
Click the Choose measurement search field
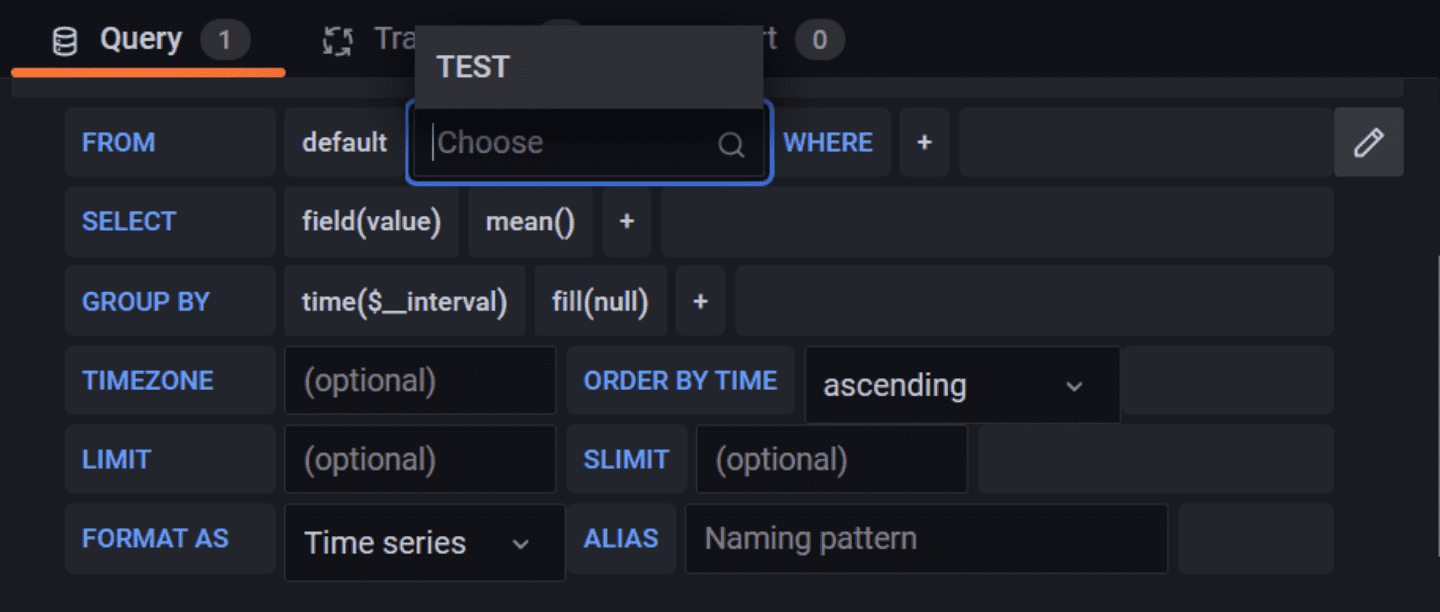pos(570,143)
